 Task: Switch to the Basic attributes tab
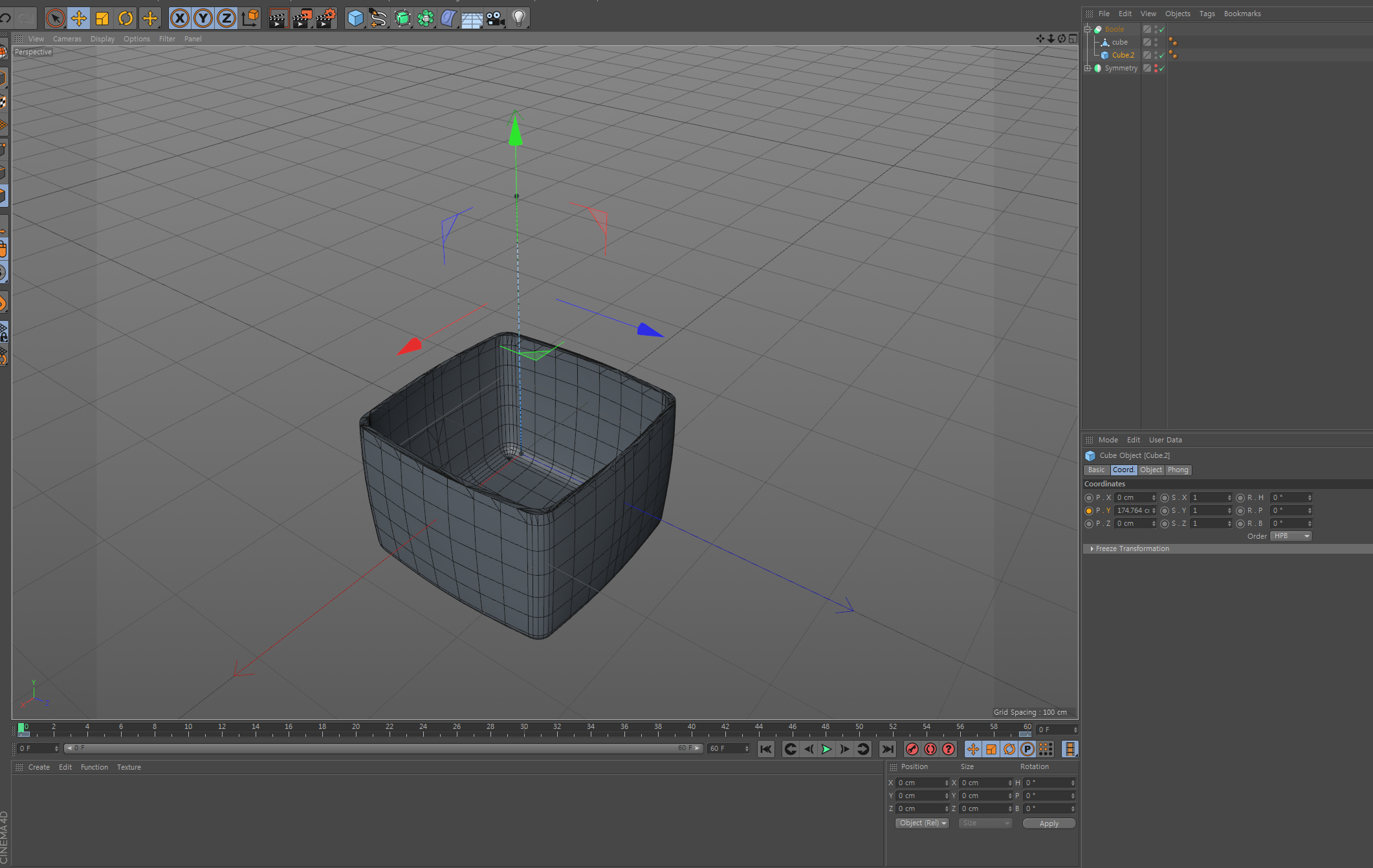coord(1096,470)
